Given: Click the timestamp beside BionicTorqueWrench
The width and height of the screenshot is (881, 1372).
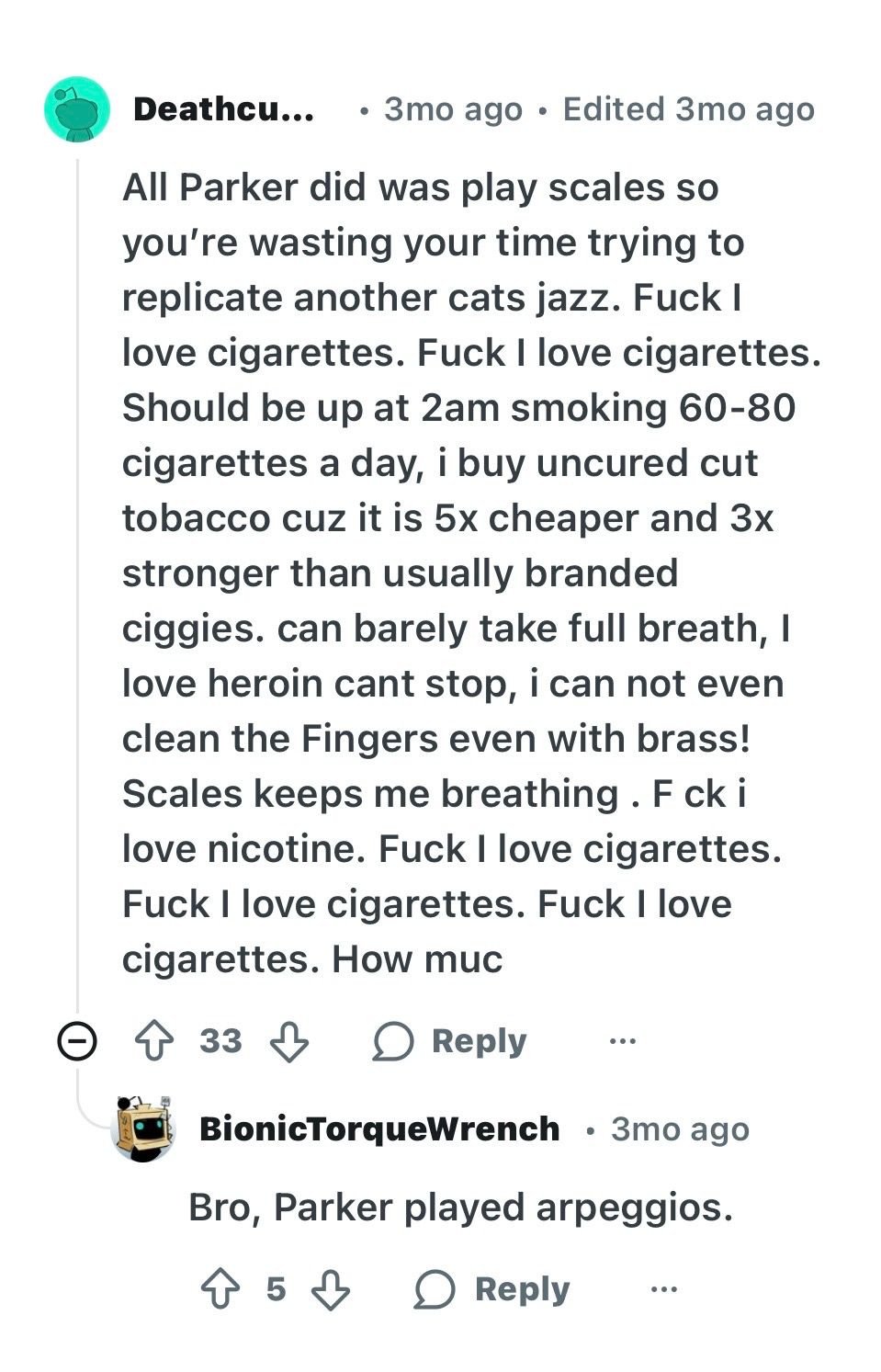Looking at the screenshot, I should coord(680,1129).
